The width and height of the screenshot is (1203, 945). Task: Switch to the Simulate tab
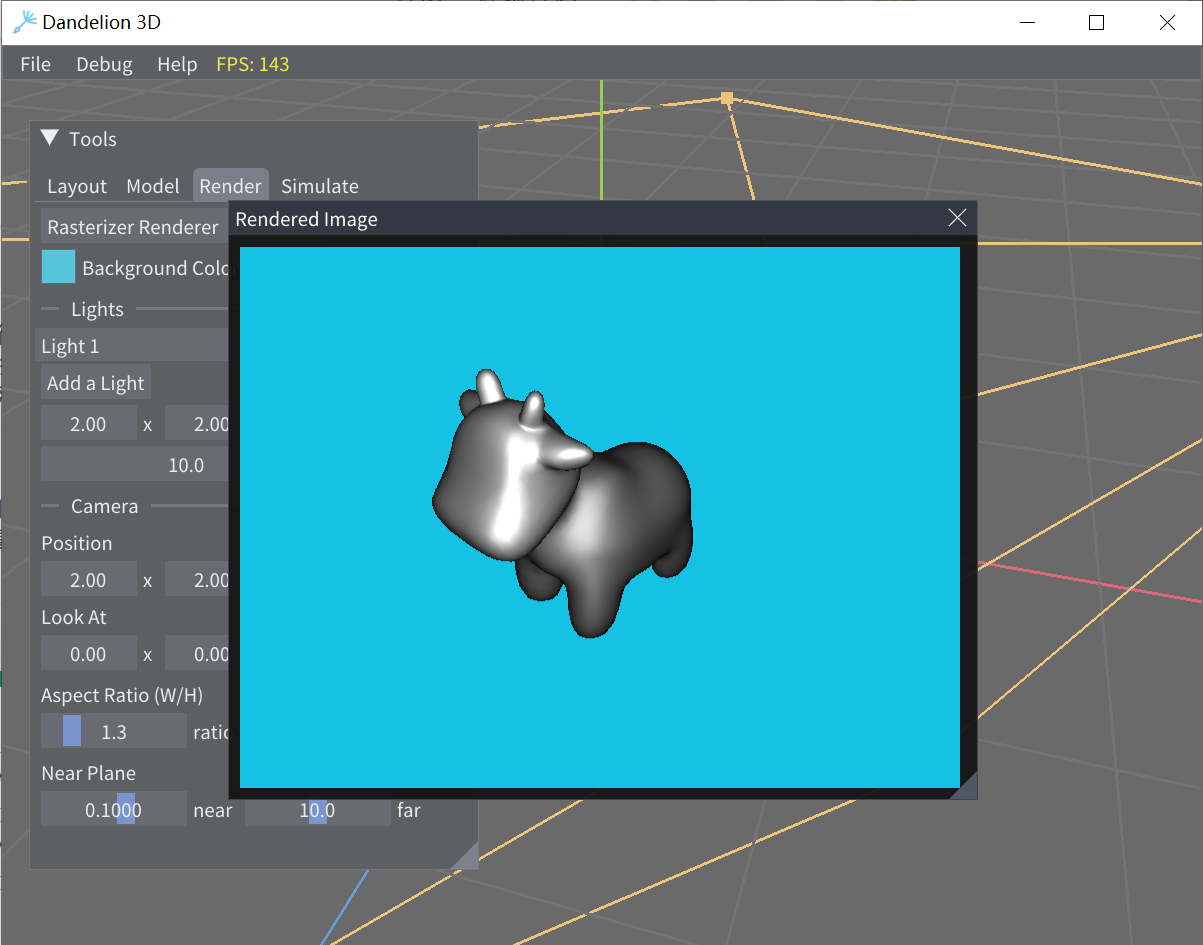click(319, 186)
